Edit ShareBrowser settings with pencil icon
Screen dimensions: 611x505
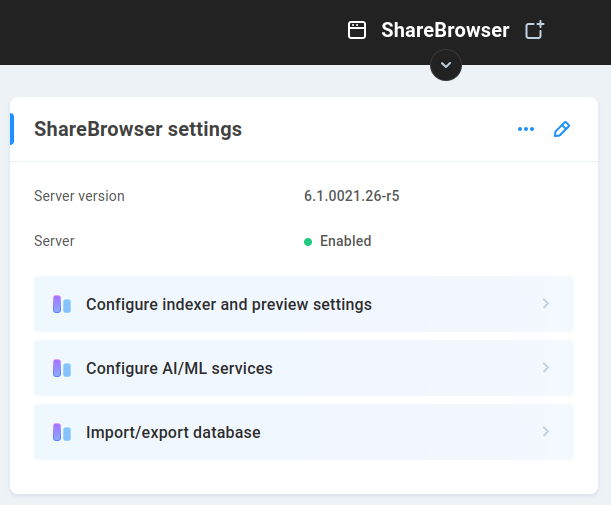(x=562, y=129)
